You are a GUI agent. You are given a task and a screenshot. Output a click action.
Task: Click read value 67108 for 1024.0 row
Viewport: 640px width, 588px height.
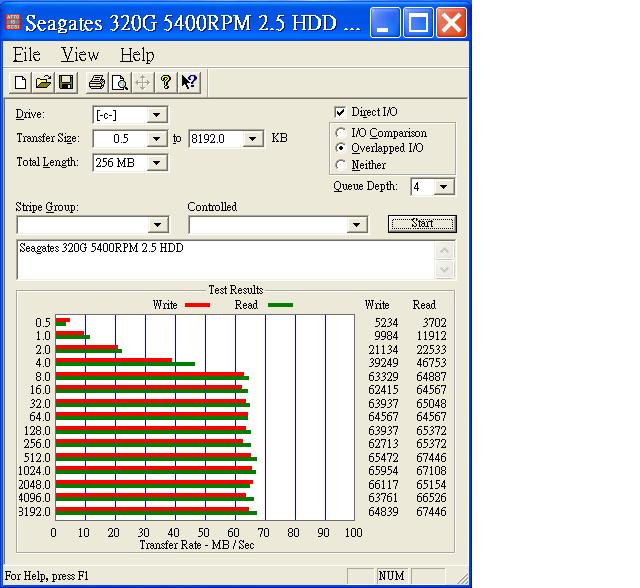tap(431, 471)
